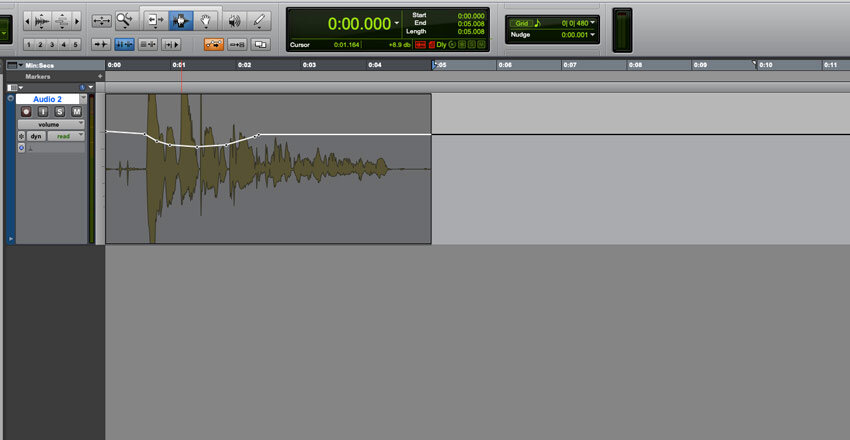The image size is (850, 440).
Task: Click the last green status indicator
Action: tap(482, 44)
